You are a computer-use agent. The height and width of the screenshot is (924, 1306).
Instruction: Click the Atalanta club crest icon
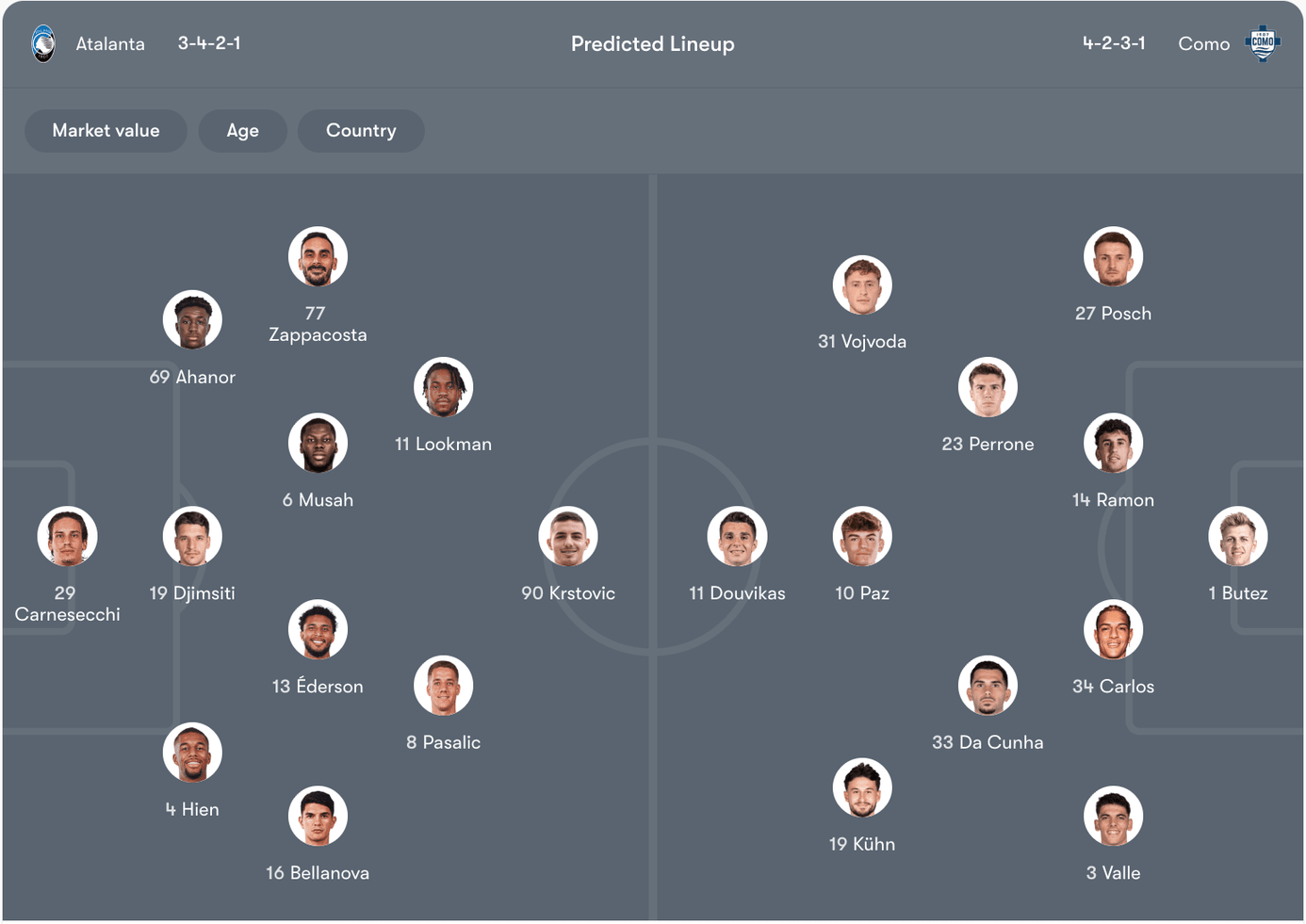[x=43, y=44]
